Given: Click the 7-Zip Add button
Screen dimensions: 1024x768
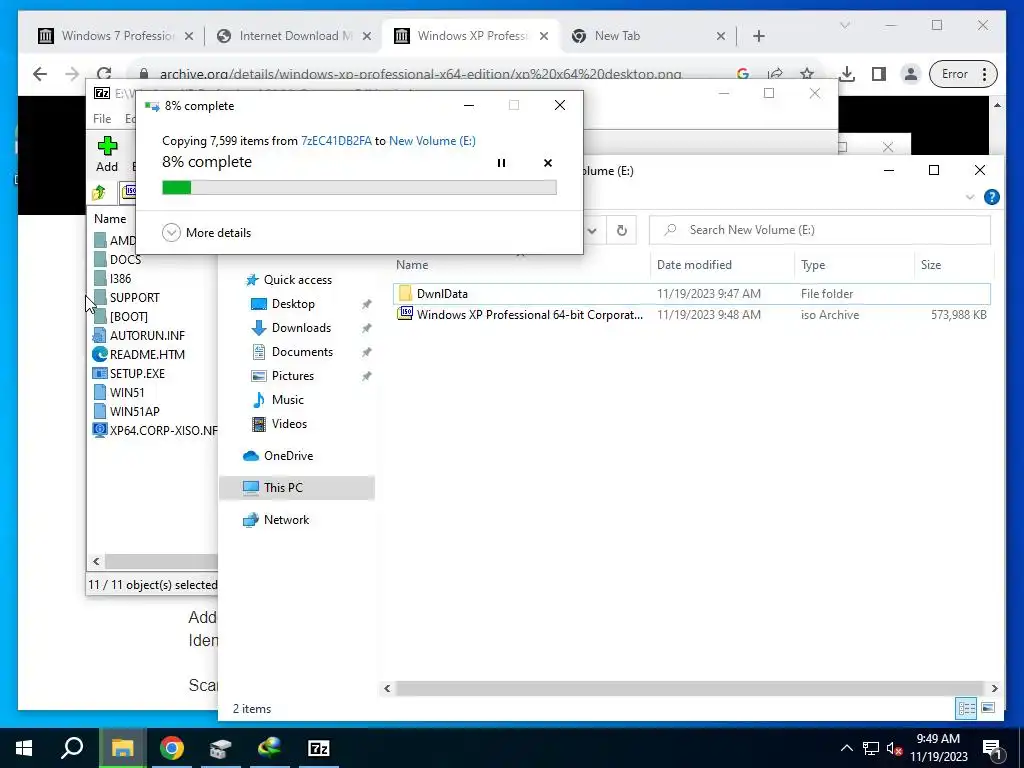Looking at the screenshot, I should [107, 155].
